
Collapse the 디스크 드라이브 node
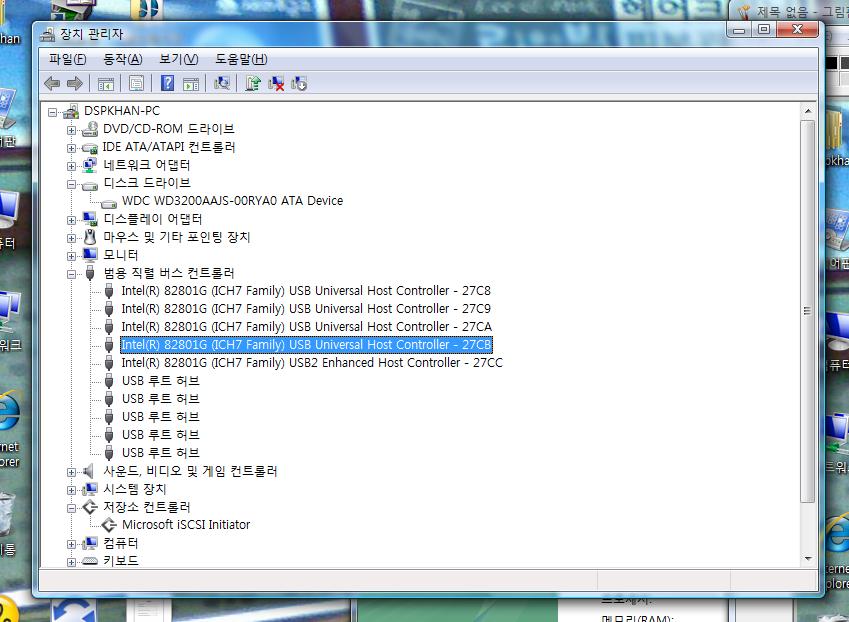click(71, 184)
